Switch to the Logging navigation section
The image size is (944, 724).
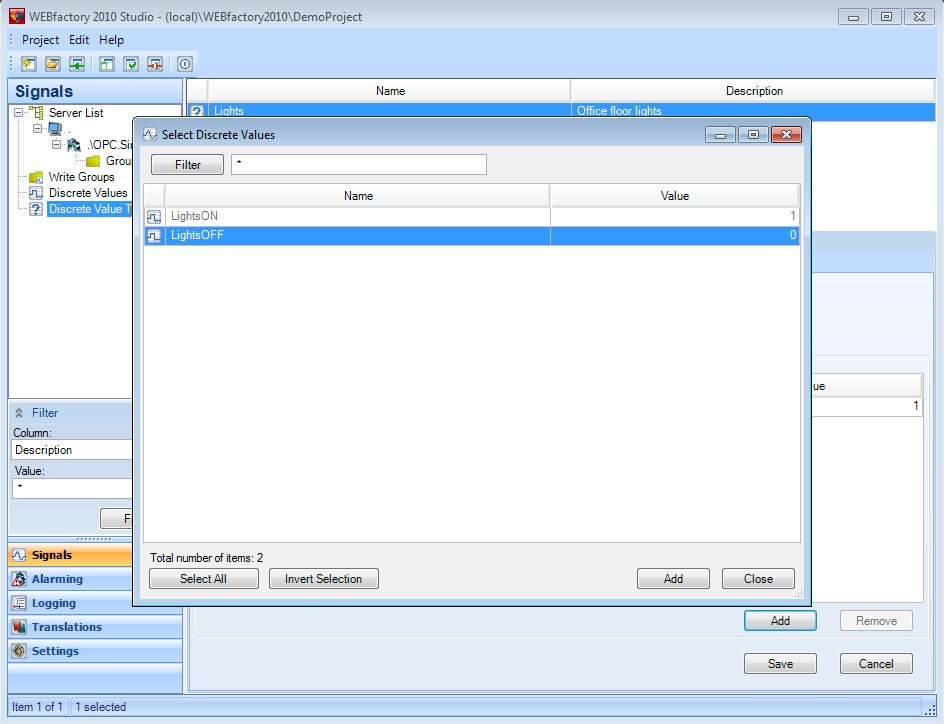53,603
